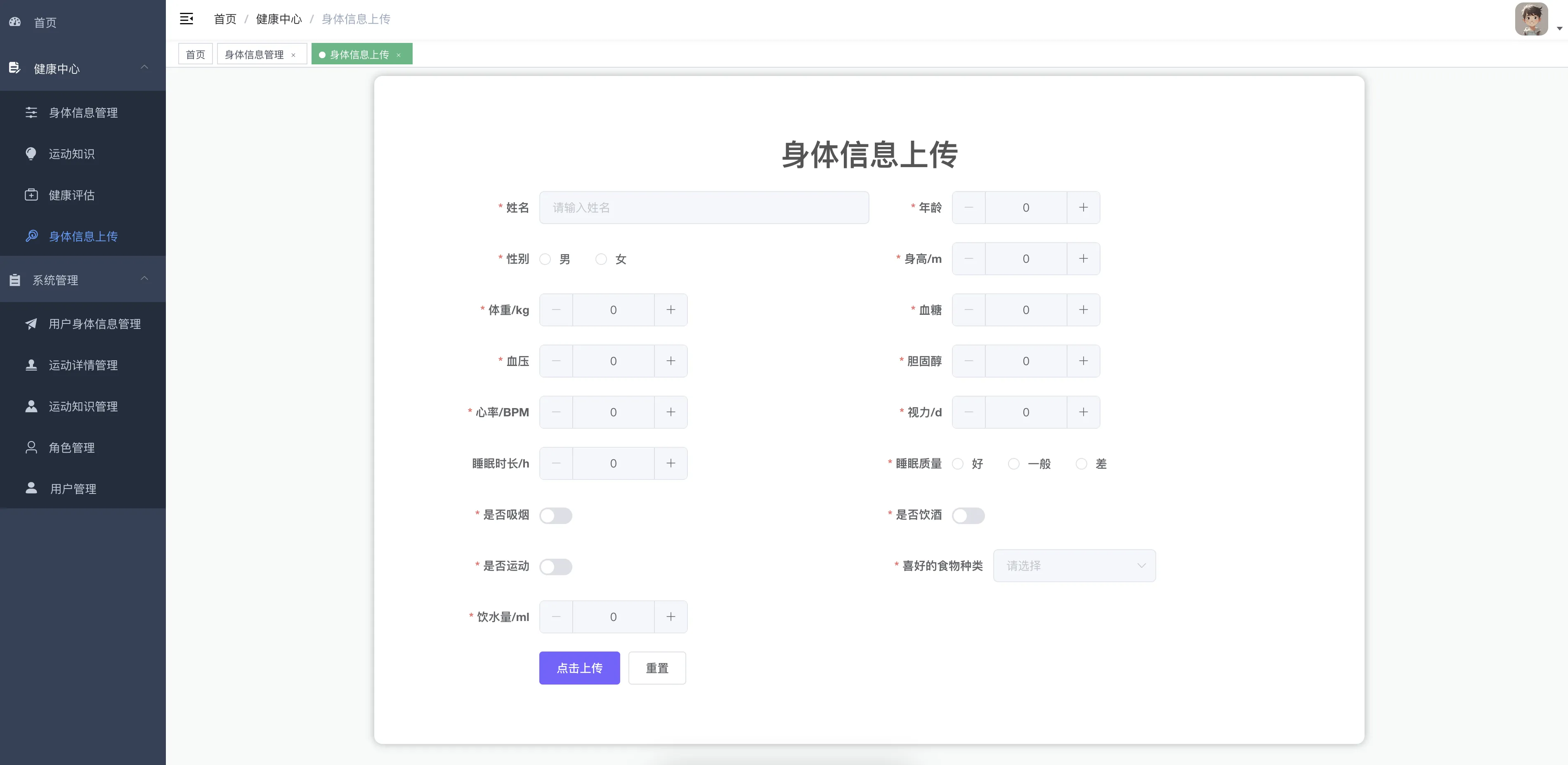Select the 女 gender radio button

pos(601,259)
